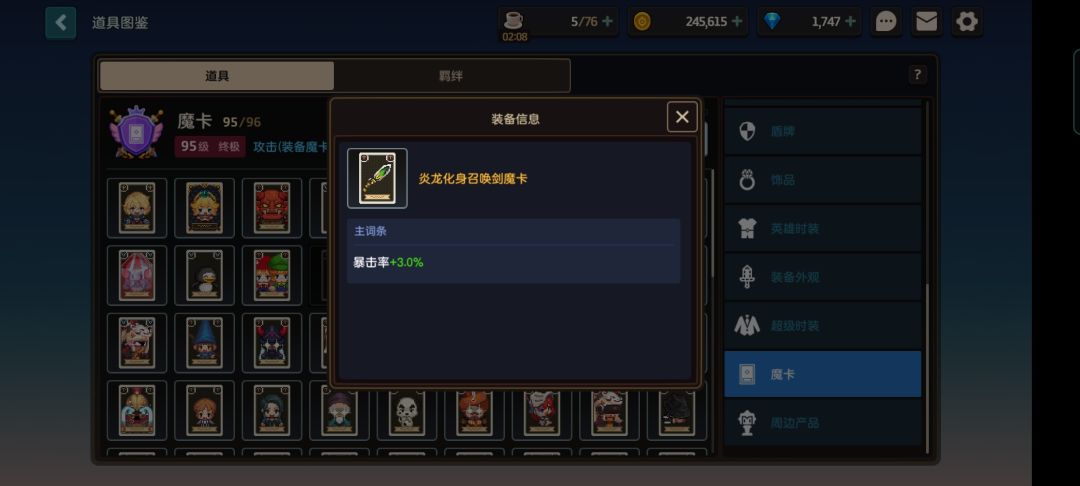The height and width of the screenshot is (486, 1080).
Task: Select the blue wizard hat card
Action: [x=205, y=343]
